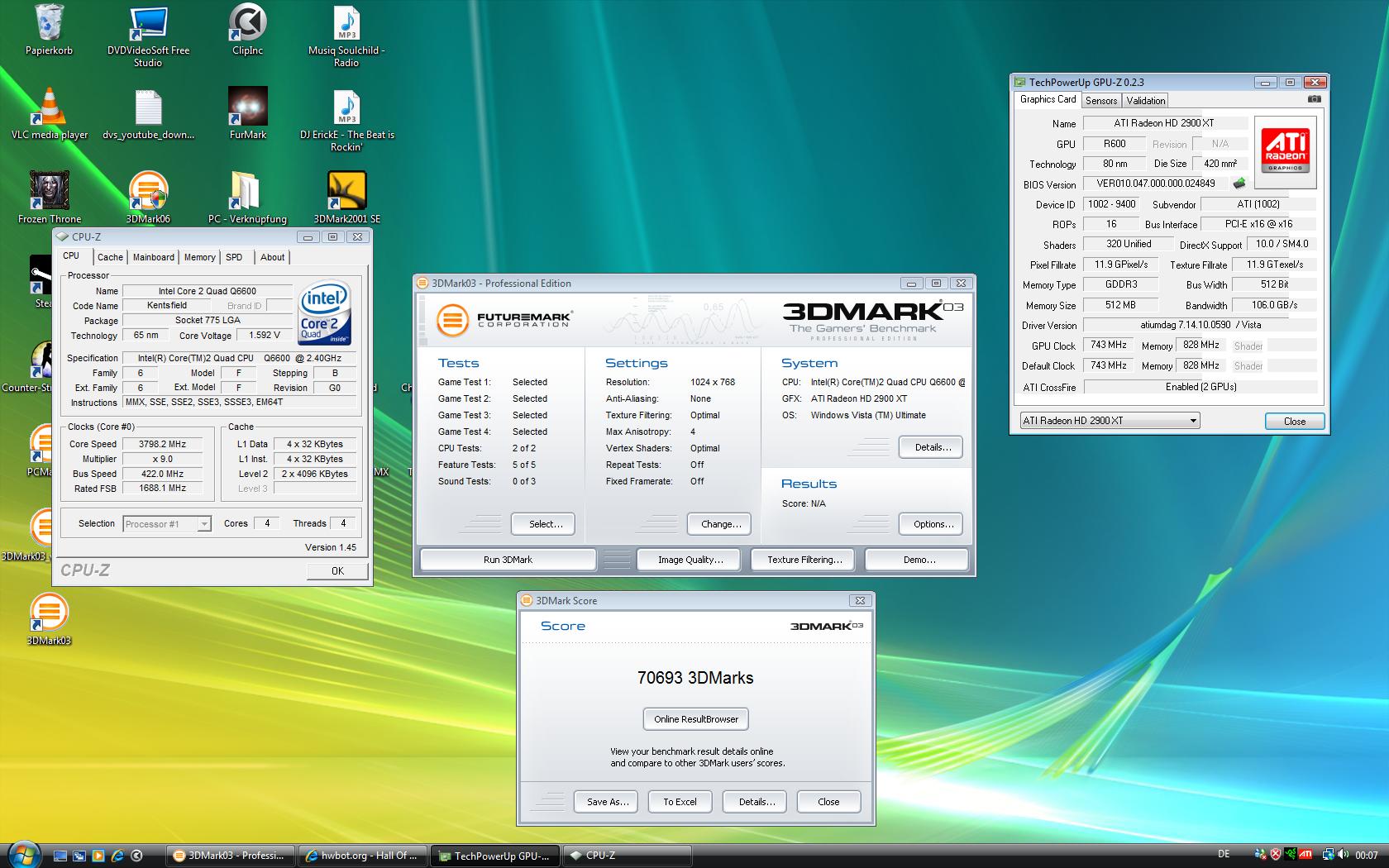Activate the 3DMark03 - Professi... taskbar button
This screenshot has width=1389, height=868.
point(231,856)
